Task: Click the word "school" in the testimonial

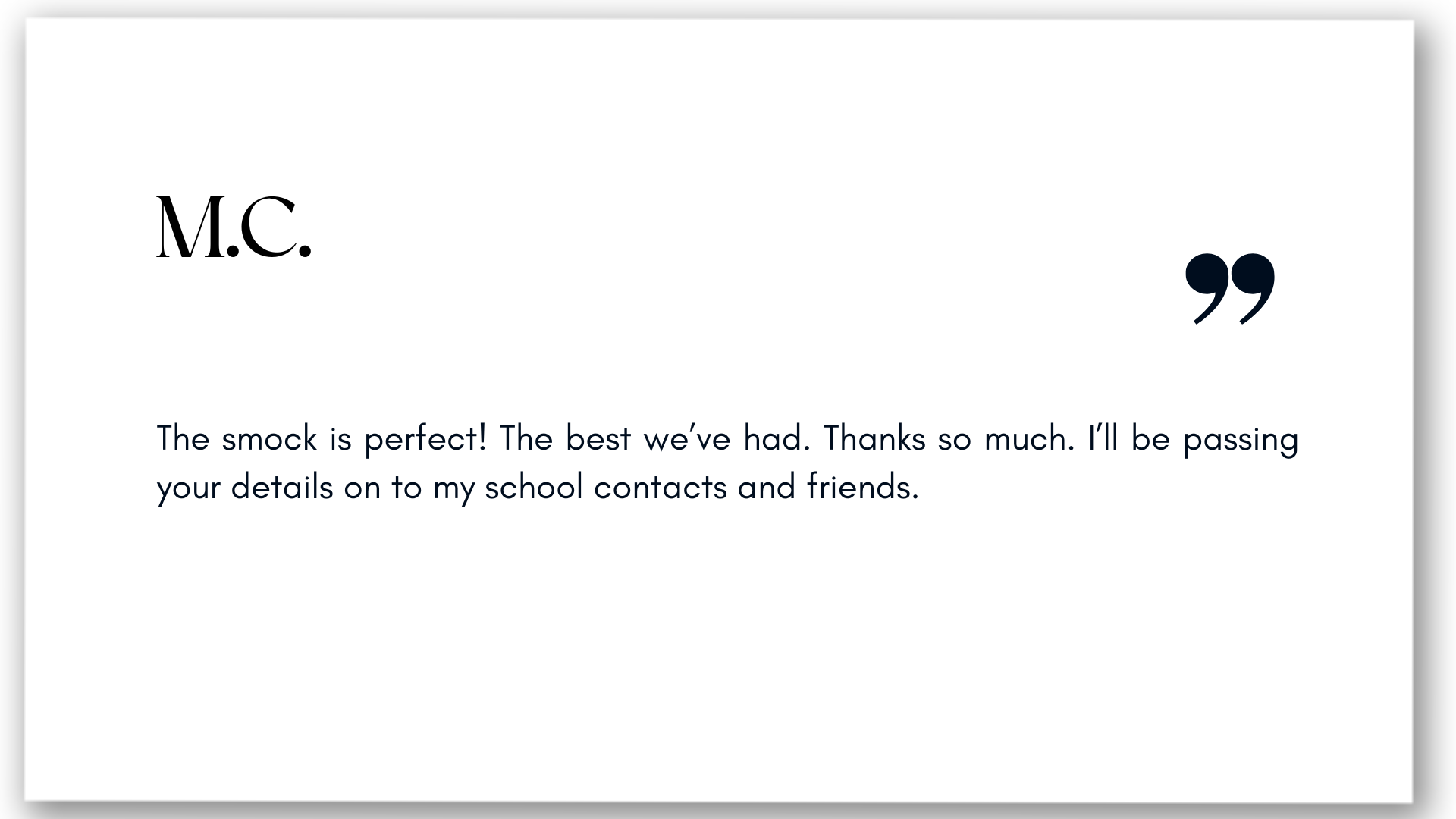Action: coord(533,487)
